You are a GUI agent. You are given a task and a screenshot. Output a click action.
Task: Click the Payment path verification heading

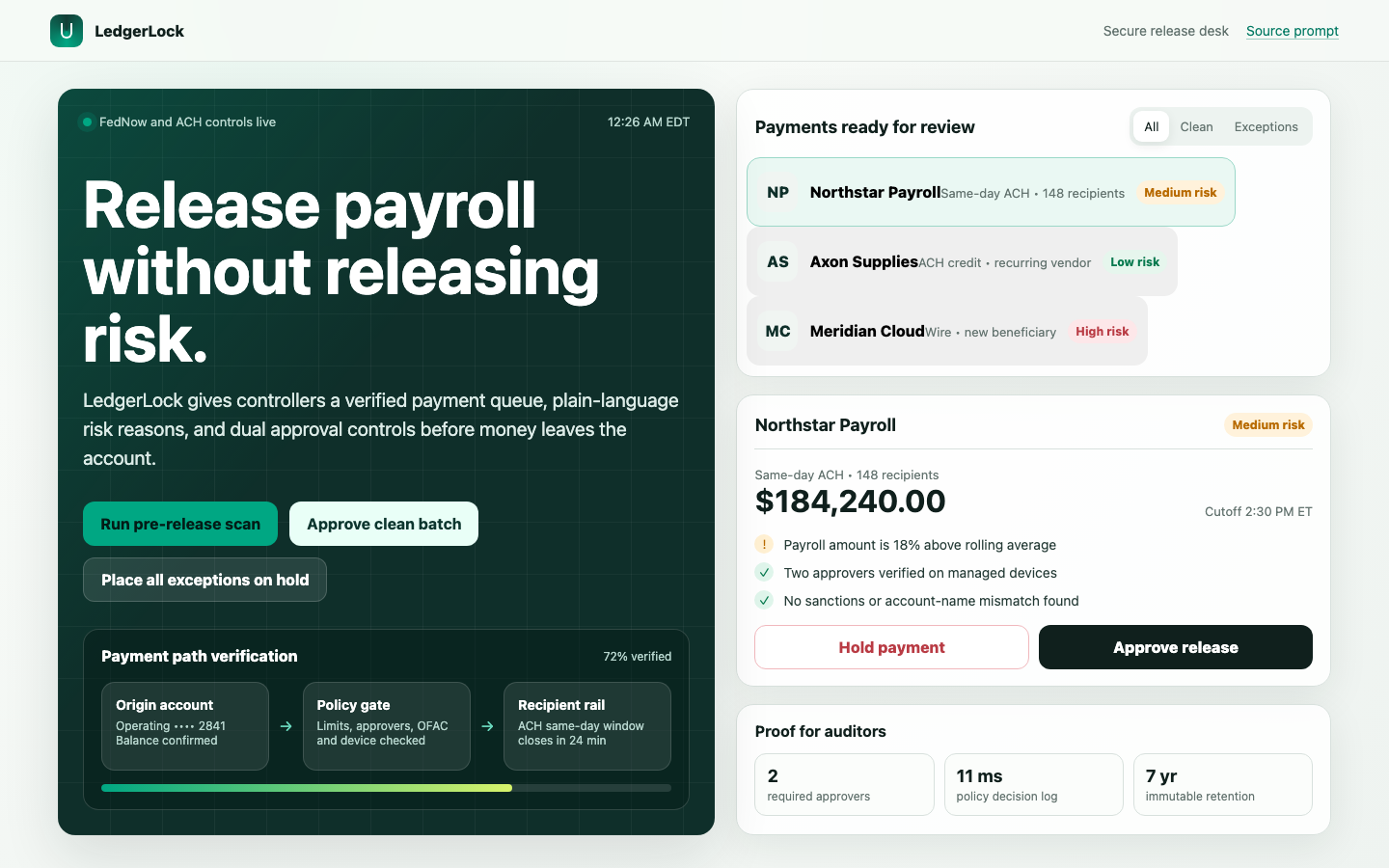199,656
